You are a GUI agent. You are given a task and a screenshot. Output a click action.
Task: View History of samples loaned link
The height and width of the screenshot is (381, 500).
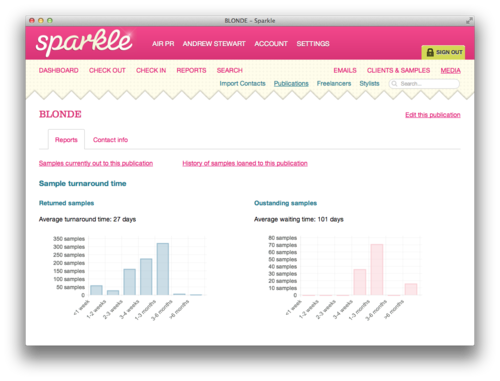tap(245, 163)
